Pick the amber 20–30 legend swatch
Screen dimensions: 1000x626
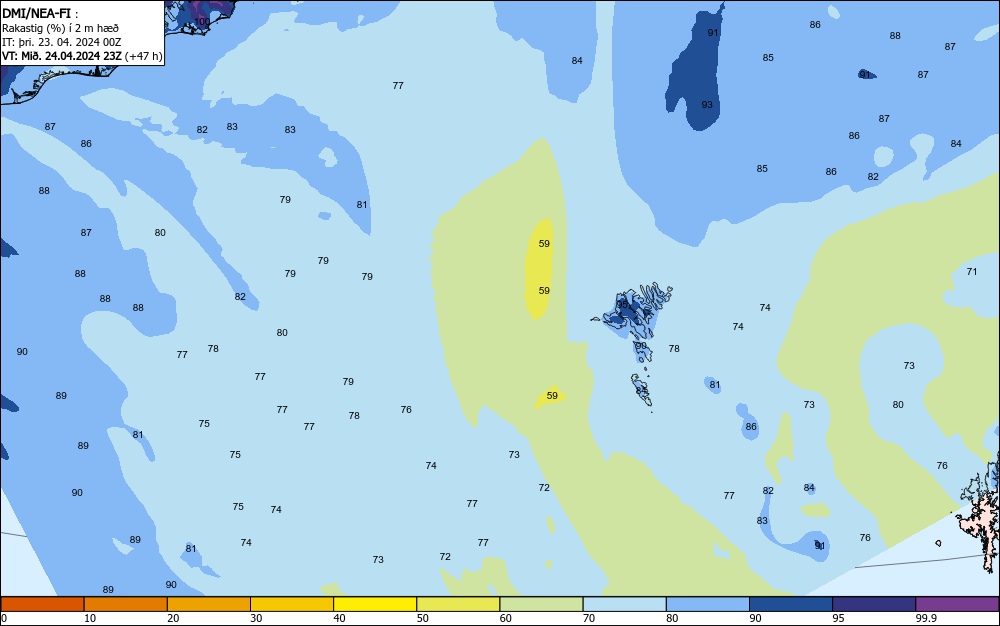point(209,604)
